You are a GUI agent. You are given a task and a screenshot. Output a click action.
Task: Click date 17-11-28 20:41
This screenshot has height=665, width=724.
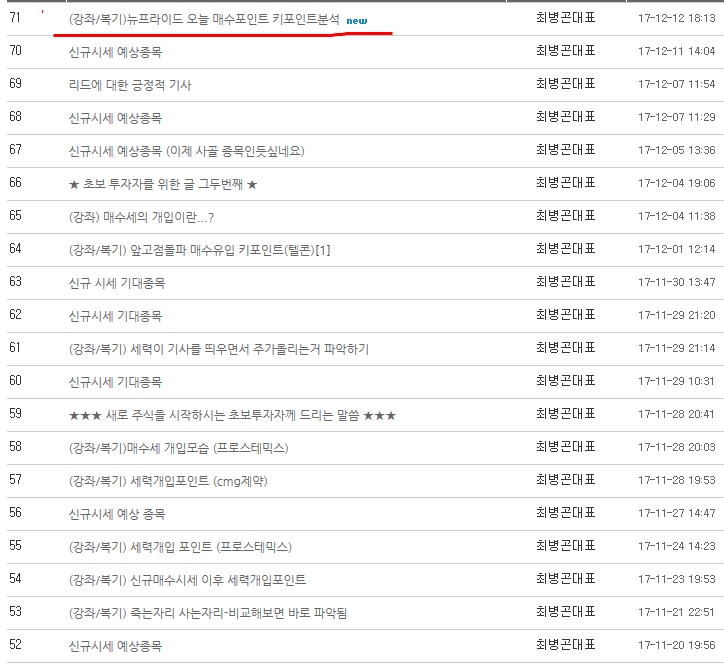click(x=677, y=414)
